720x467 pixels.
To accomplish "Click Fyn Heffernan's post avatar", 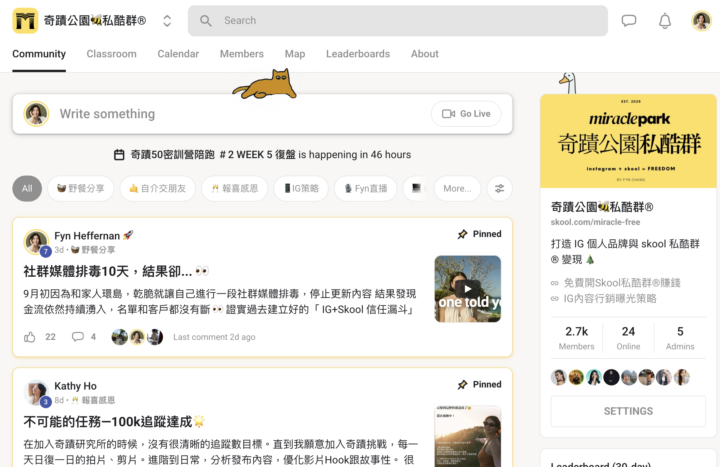I will (x=36, y=242).
